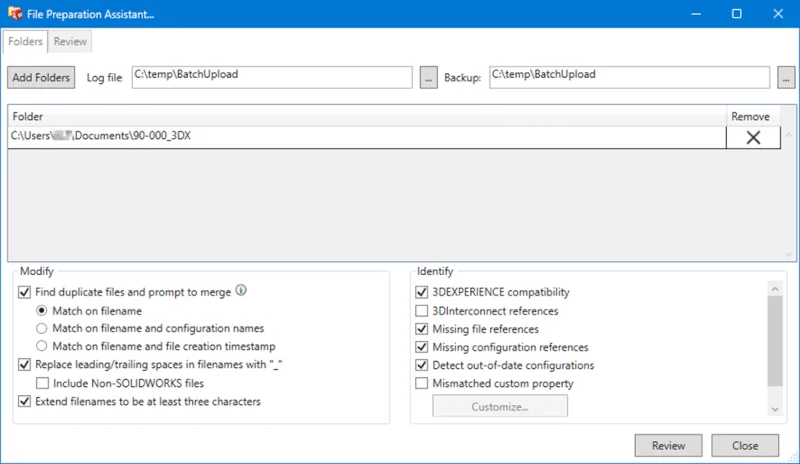Select Match on filename and configuration names
The image size is (800, 464).
[42, 328]
